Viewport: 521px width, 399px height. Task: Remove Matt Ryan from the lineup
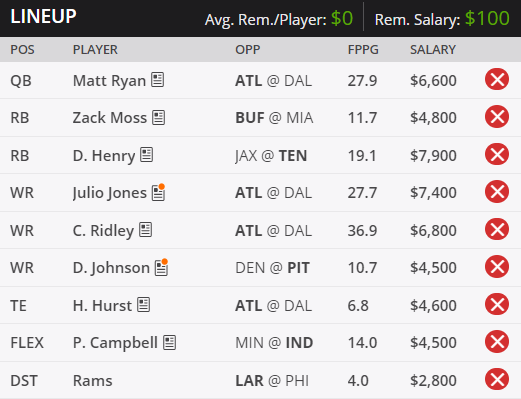coord(497,79)
